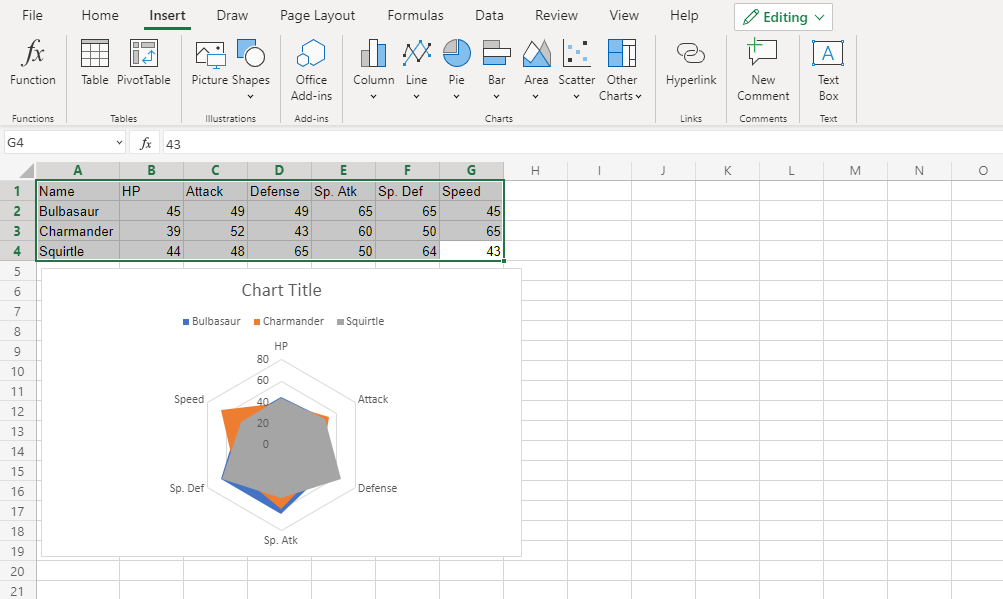Insert a Picture
Image resolution: width=1003 pixels, height=599 pixels.
pos(210,67)
